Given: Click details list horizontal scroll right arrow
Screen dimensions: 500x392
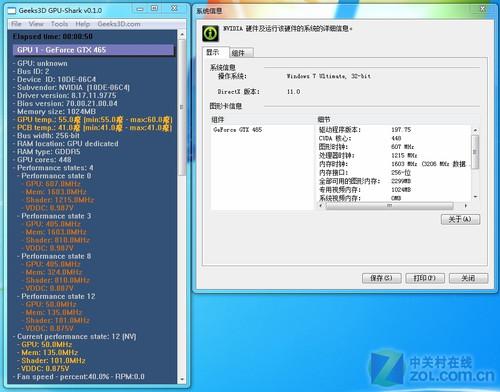Looking at the screenshot, I should [x=466, y=206].
